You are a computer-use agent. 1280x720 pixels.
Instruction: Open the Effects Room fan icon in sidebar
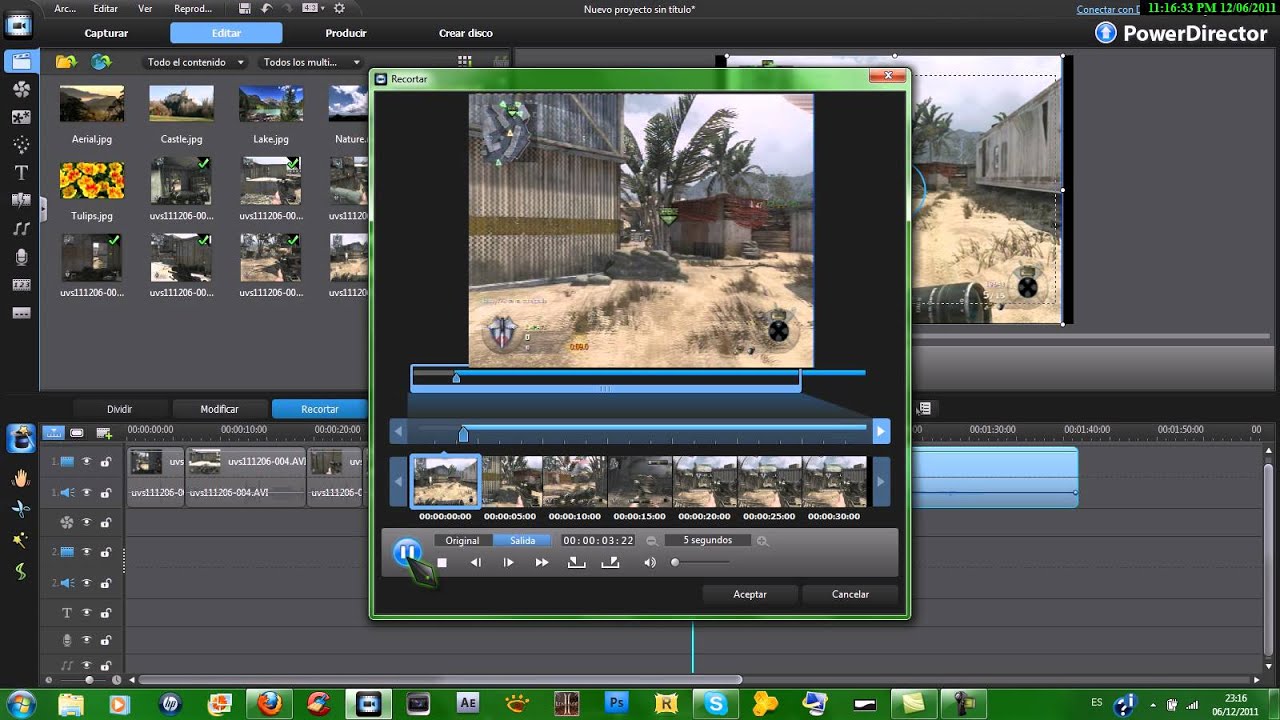coord(20,89)
